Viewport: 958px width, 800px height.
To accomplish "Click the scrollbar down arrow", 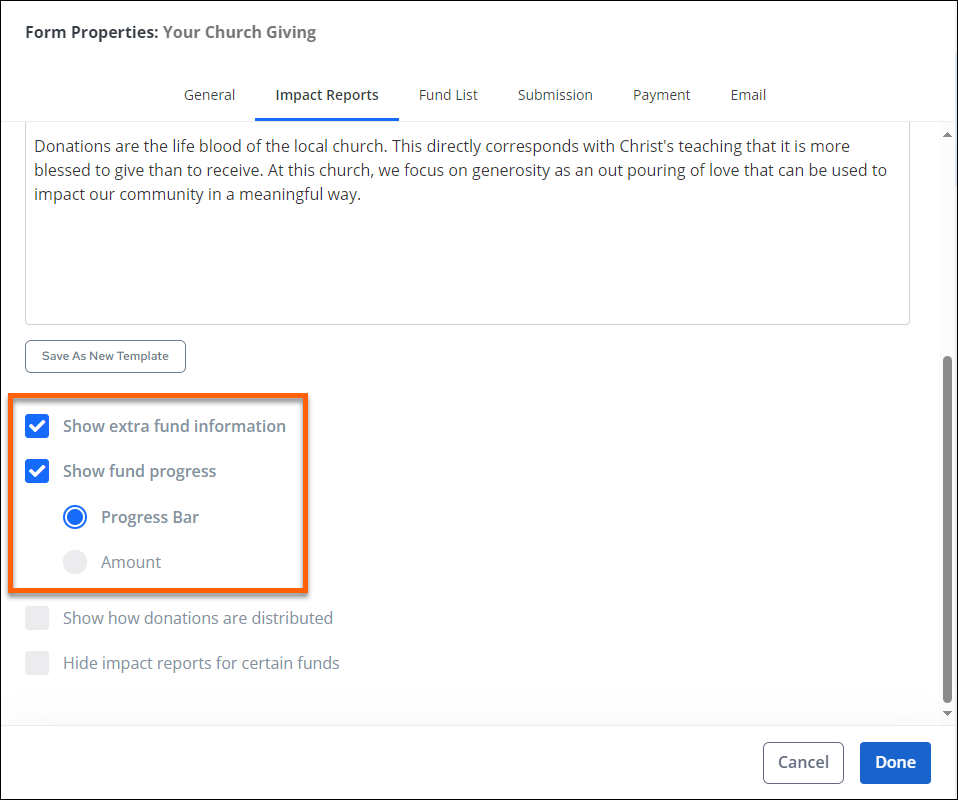I will [x=947, y=713].
